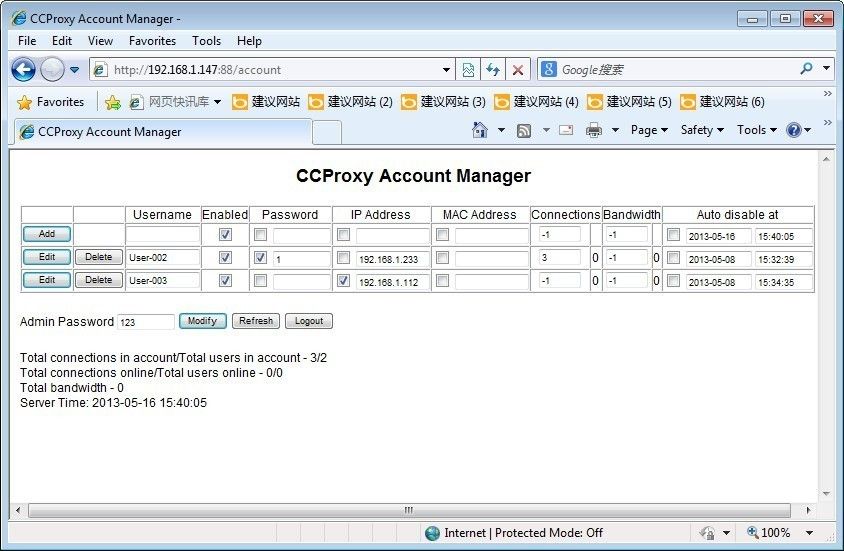Click the RSS feeds icon
The height and width of the screenshot is (551, 844).
[x=524, y=130]
